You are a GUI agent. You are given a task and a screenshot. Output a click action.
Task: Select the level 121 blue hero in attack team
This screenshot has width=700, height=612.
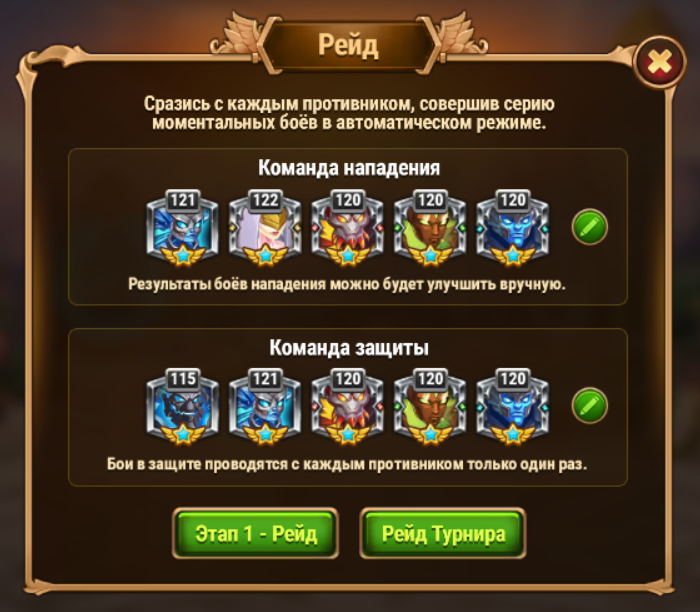click(x=183, y=228)
